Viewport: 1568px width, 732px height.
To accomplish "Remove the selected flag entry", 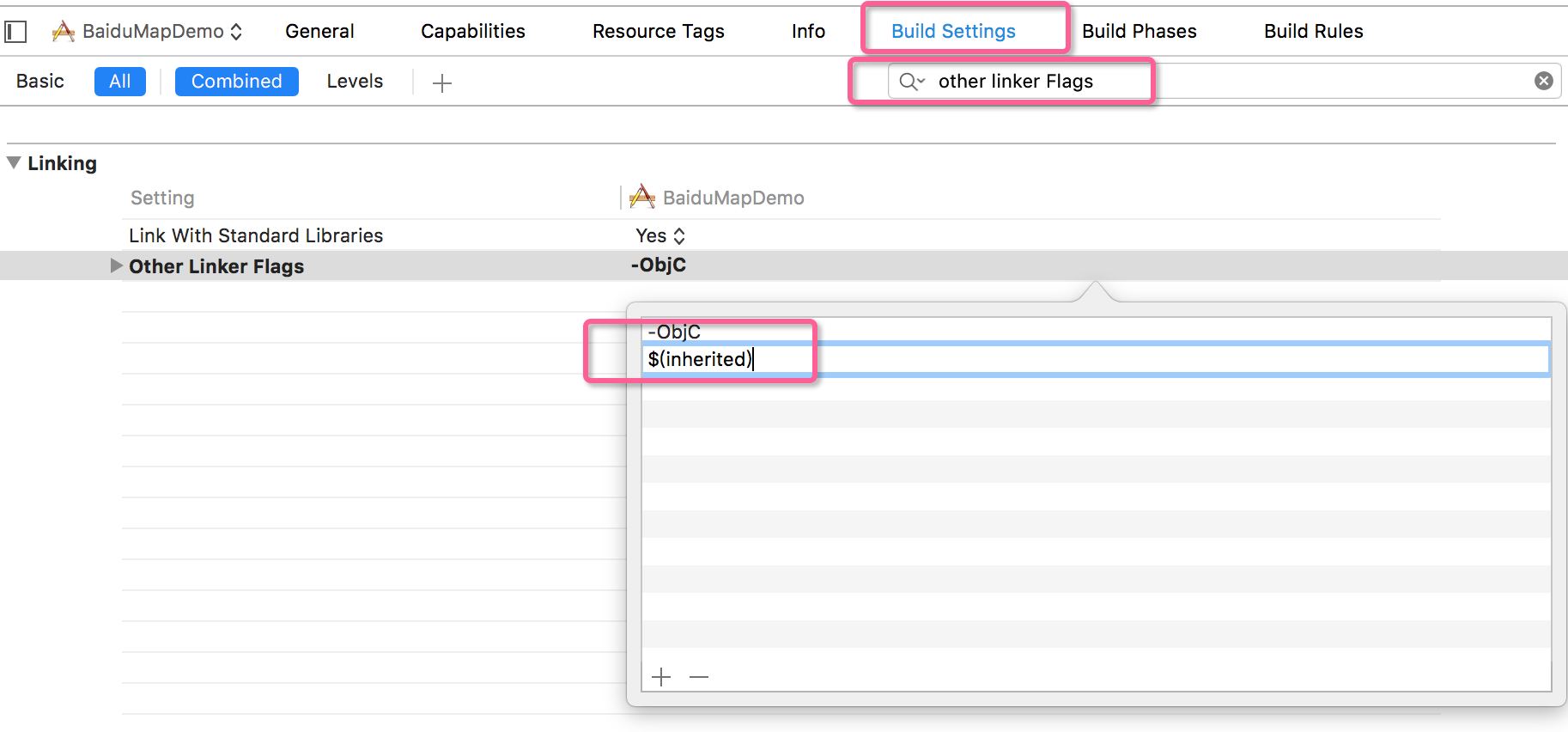I will click(699, 677).
